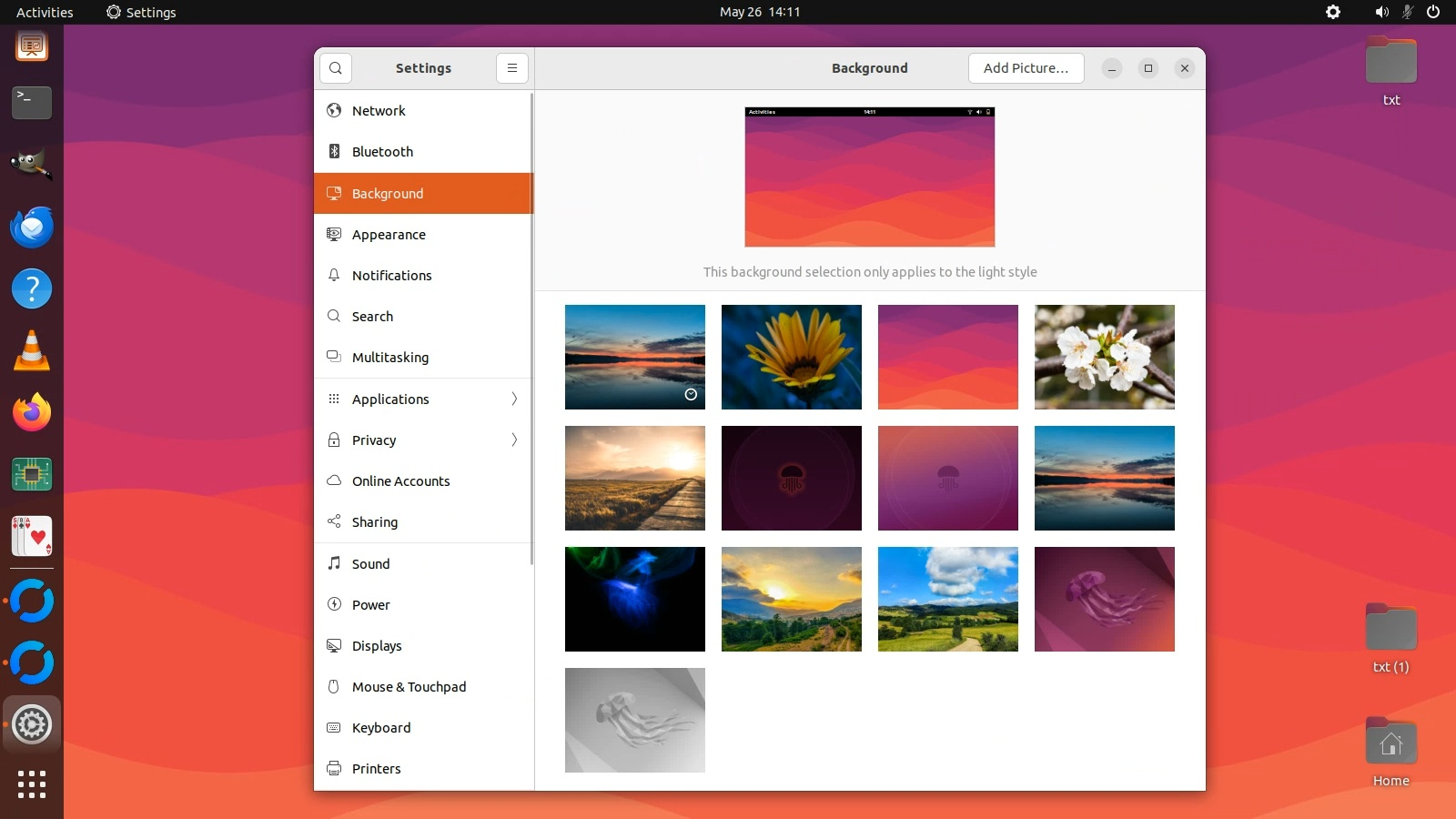Click the volume icon in top bar
1456x819 pixels.
coord(1381,12)
